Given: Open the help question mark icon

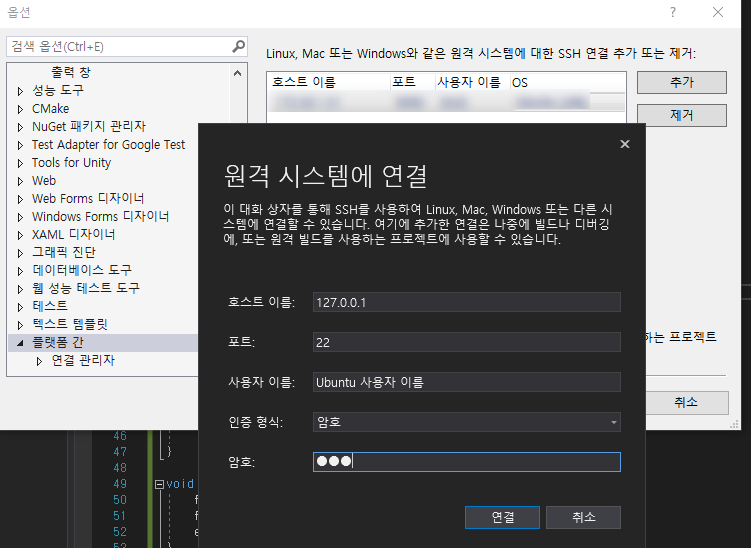Looking at the screenshot, I should [673, 12].
